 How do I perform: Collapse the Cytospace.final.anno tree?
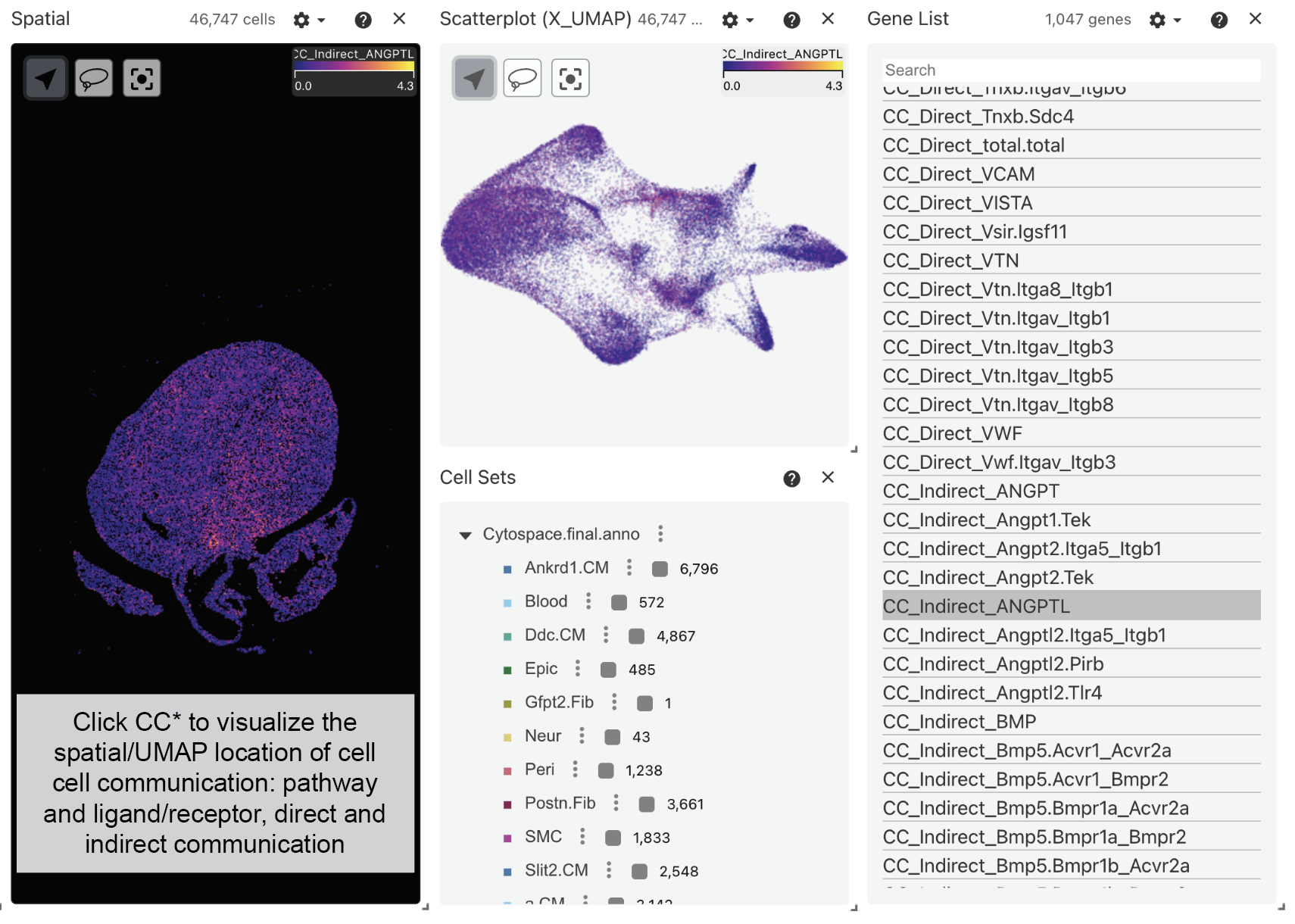click(466, 535)
